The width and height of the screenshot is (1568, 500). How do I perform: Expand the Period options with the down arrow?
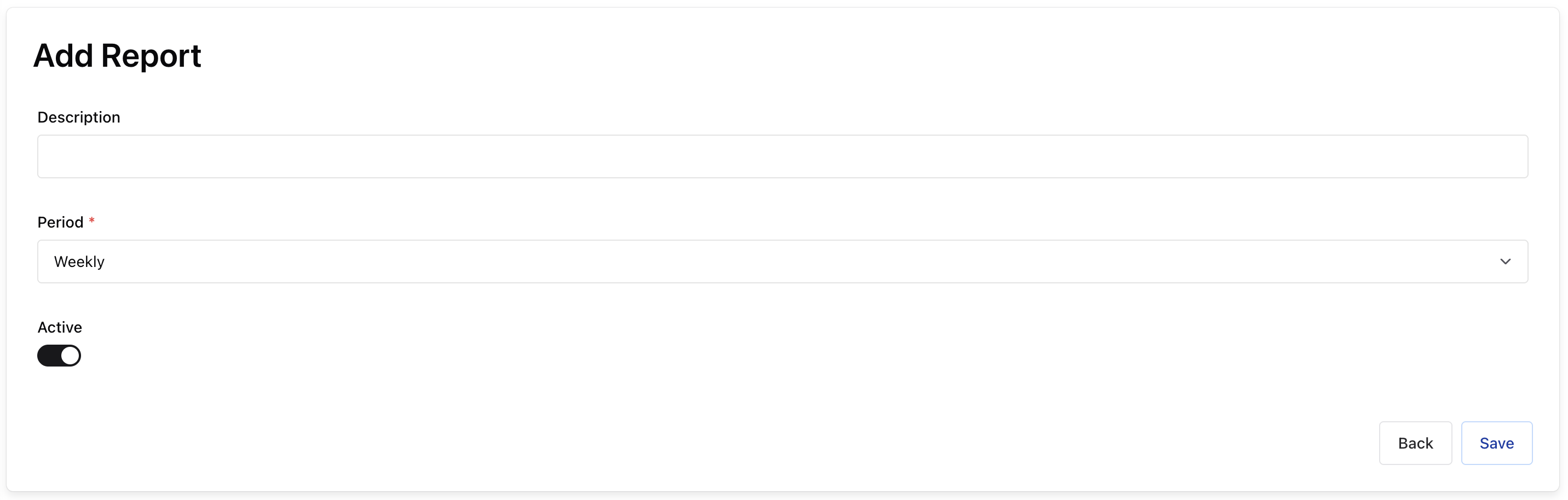click(1504, 261)
